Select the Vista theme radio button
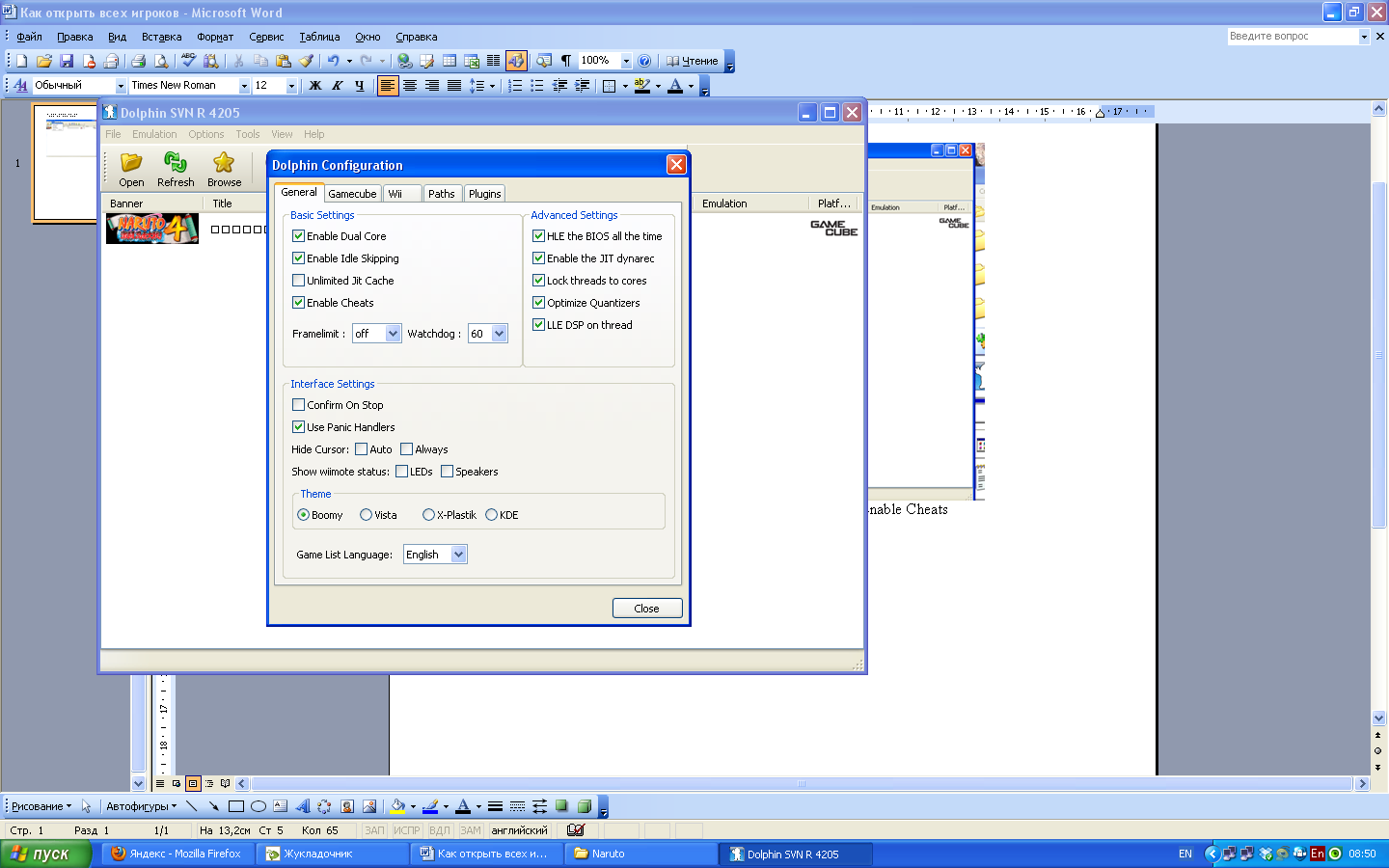This screenshot has width=1389, height=868. [367, 515]
